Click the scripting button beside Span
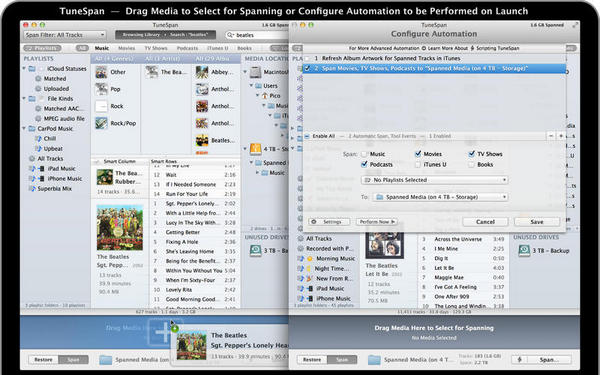600x375 pixels. tap(520, 360)
